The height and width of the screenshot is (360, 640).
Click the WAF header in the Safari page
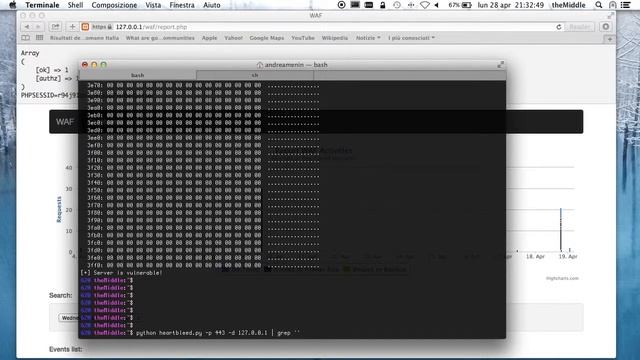65,122
